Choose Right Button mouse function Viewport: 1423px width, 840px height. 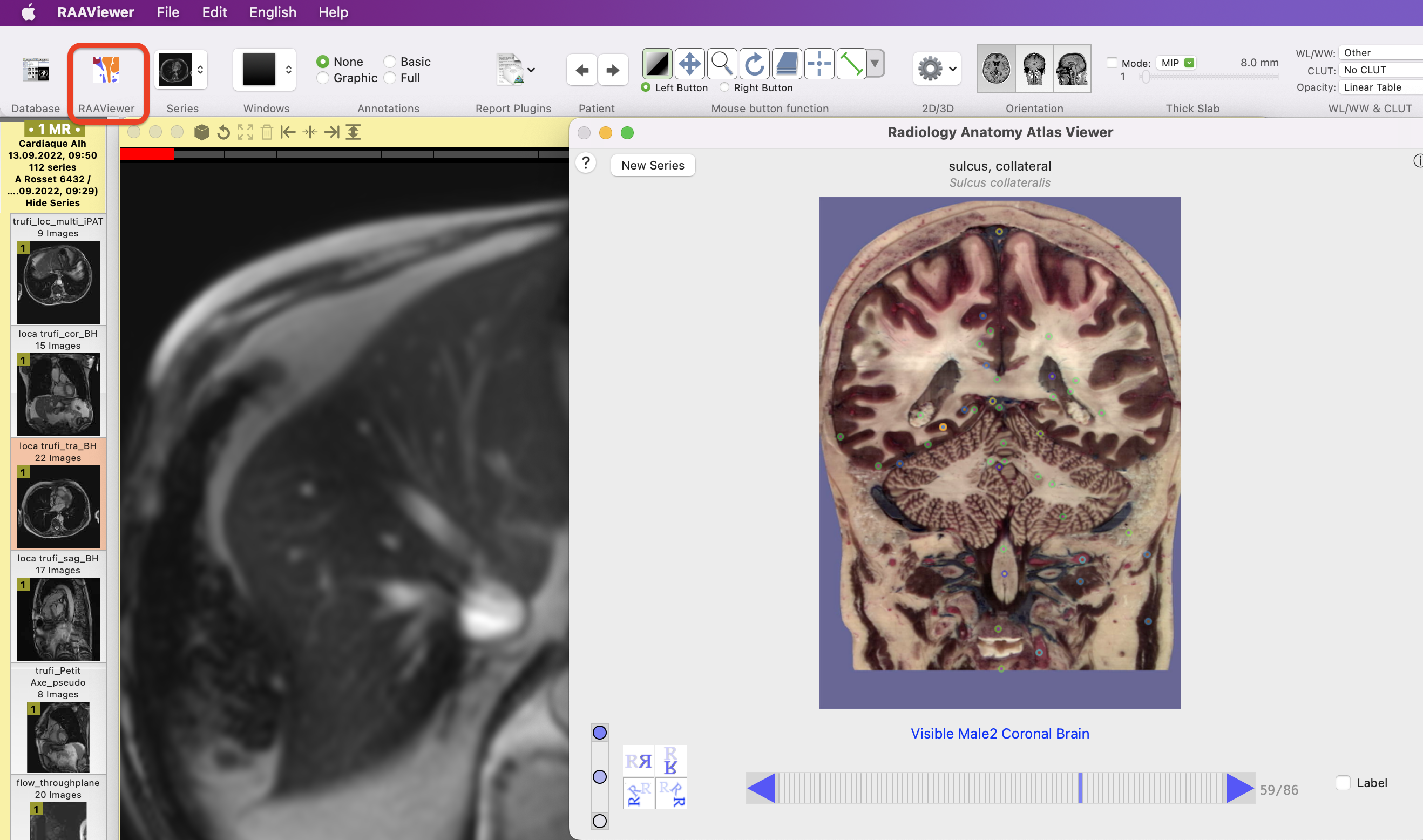click(724, 87)
